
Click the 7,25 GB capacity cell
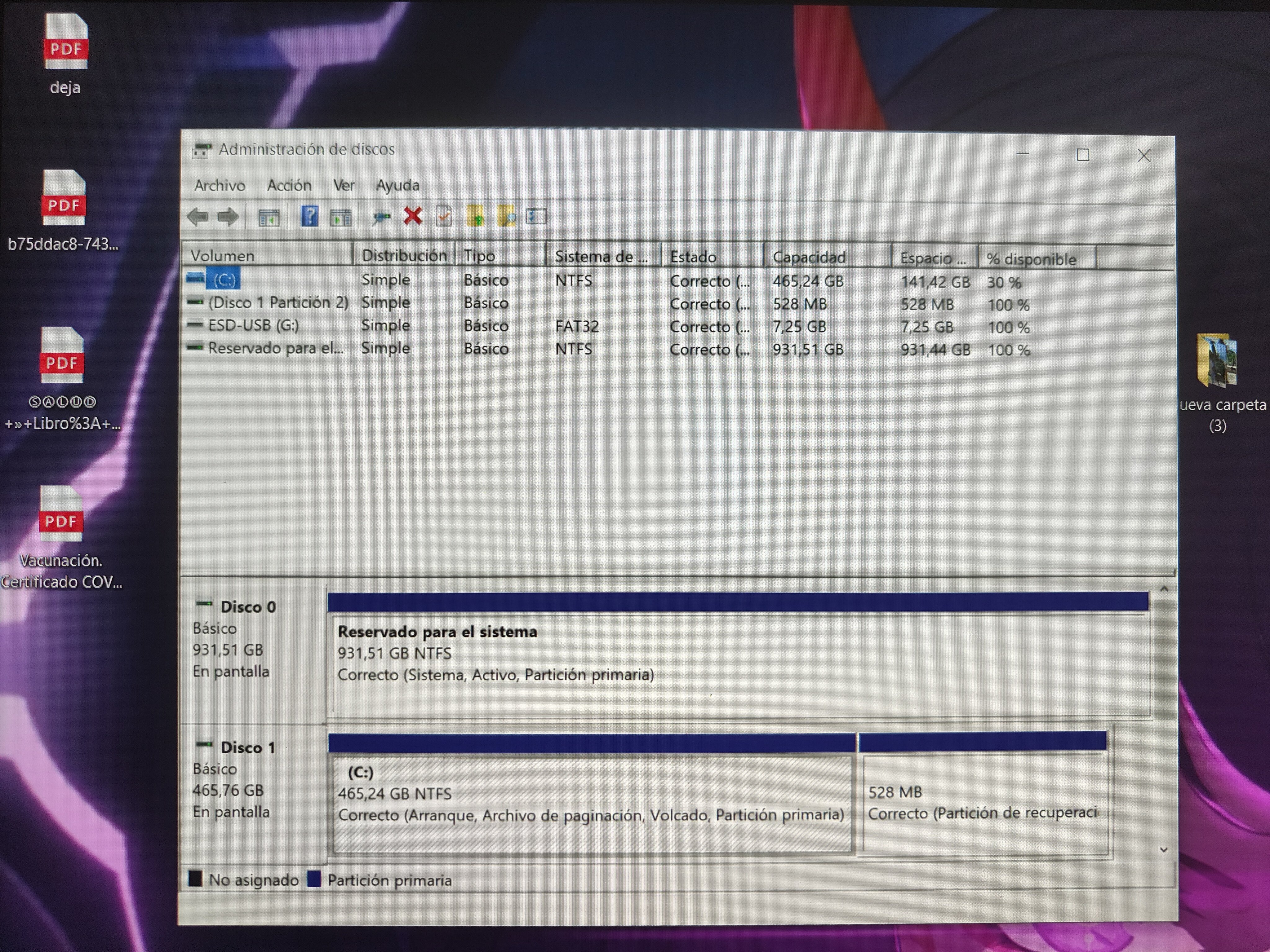799,327
